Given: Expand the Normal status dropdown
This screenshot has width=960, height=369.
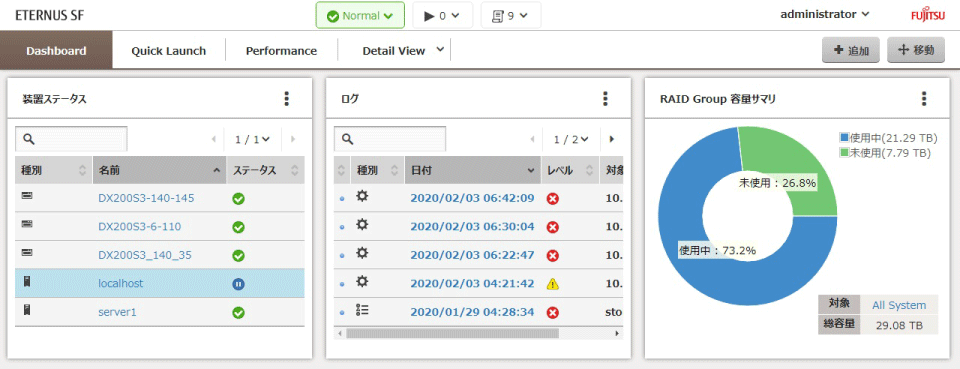Looking at the screenshot, I should point(360,16).
